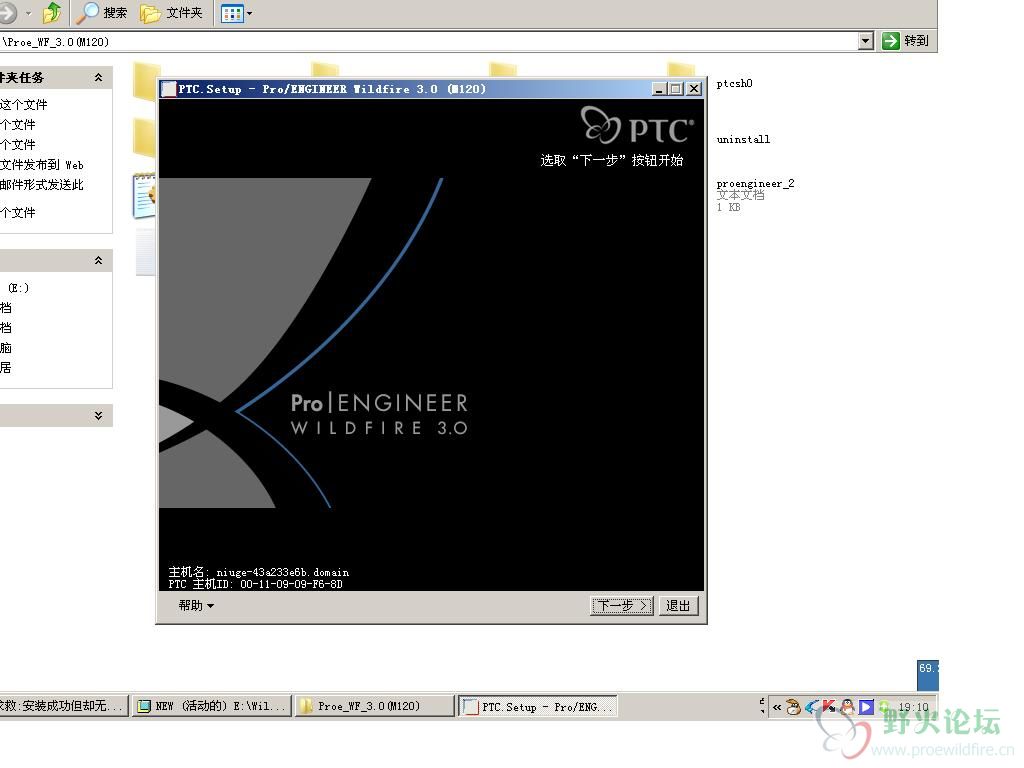Viewport: 1024px width, 768px height.
Task: Close the PTC Setup window
Action: (x=694, y=89)
